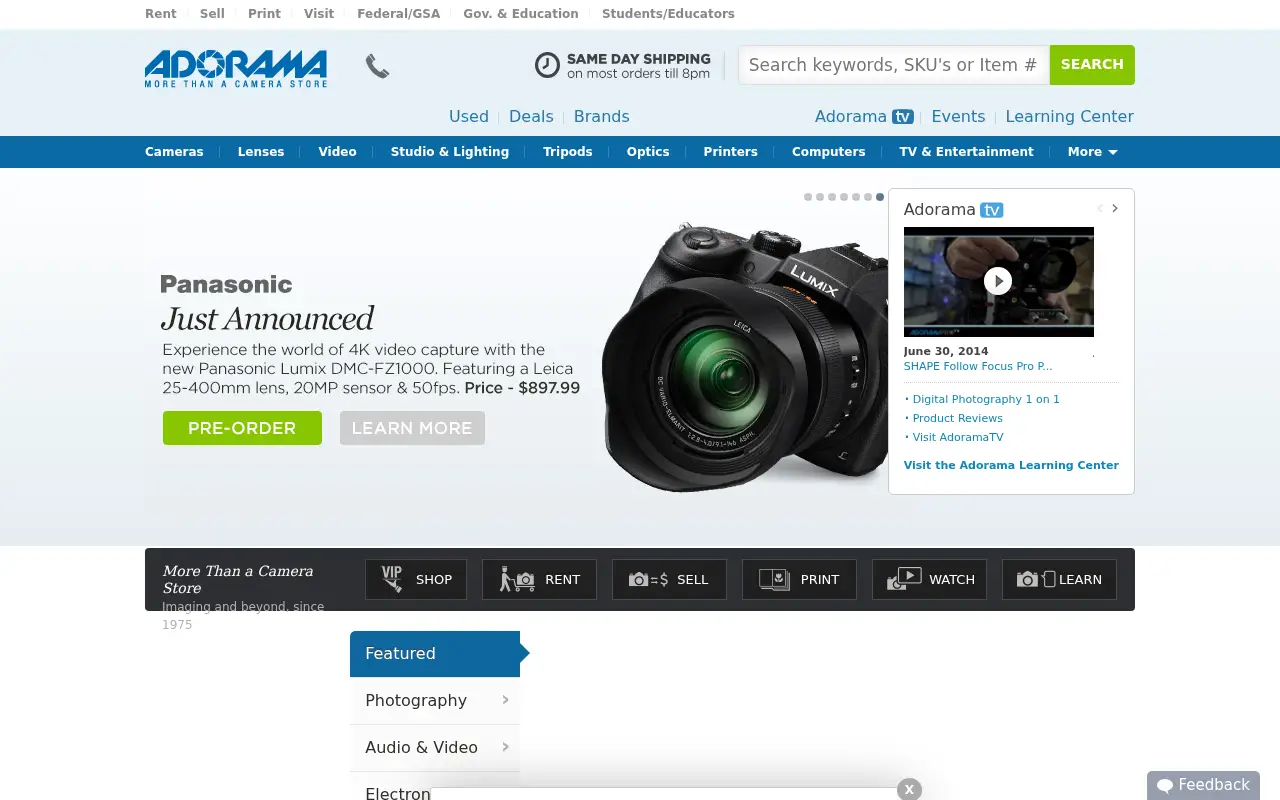The width and height of the screenshot is (1280, 800).
Task: Click the tv badge in the top links
Action: pos(903,116)
